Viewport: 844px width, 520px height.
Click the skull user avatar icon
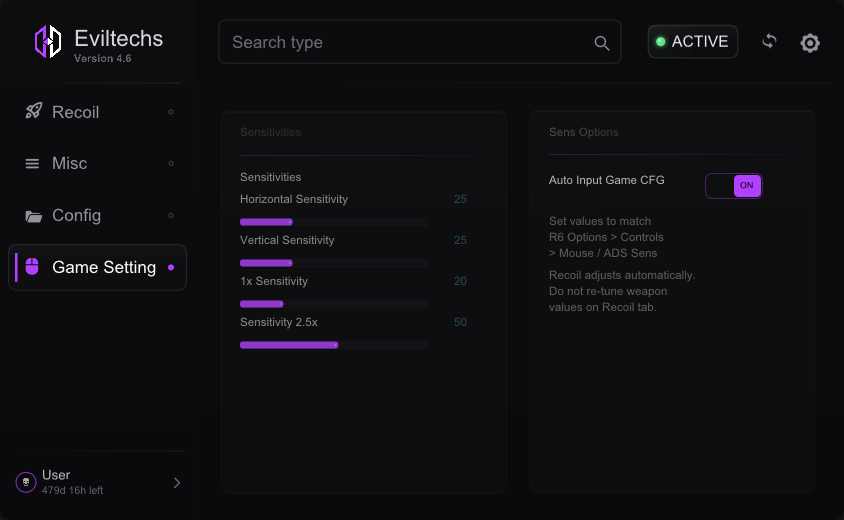pos(26,482)
